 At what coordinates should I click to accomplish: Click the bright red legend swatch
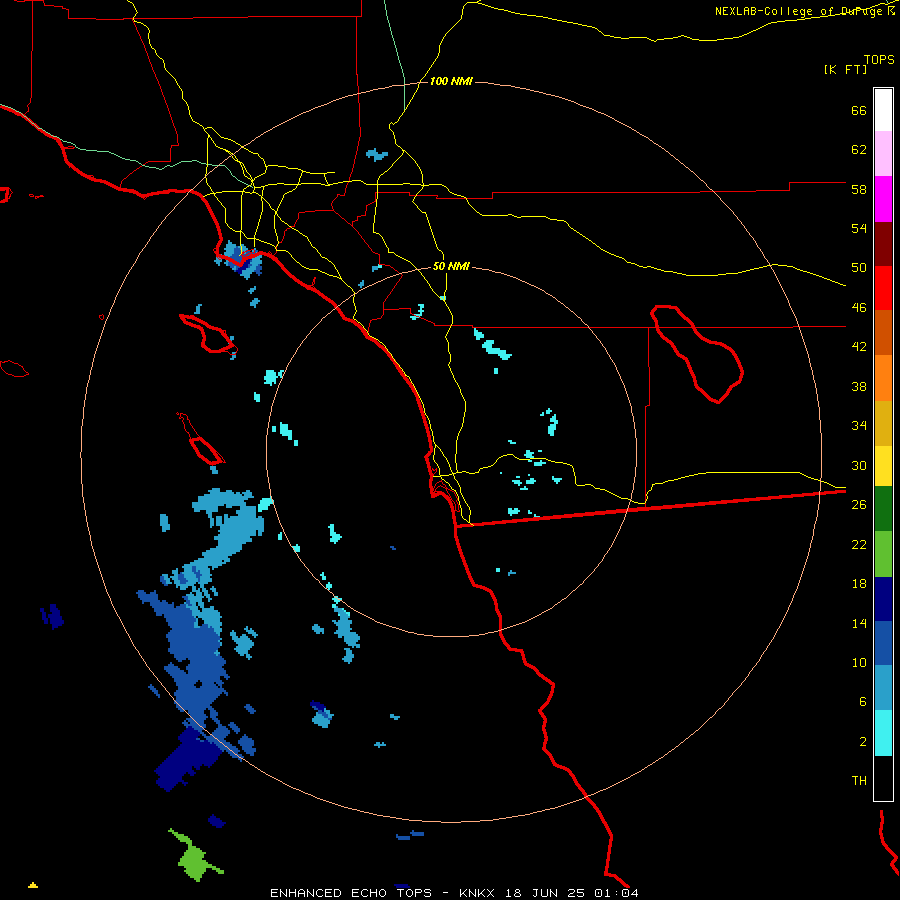pyautogui.click(x=883, y=288)
